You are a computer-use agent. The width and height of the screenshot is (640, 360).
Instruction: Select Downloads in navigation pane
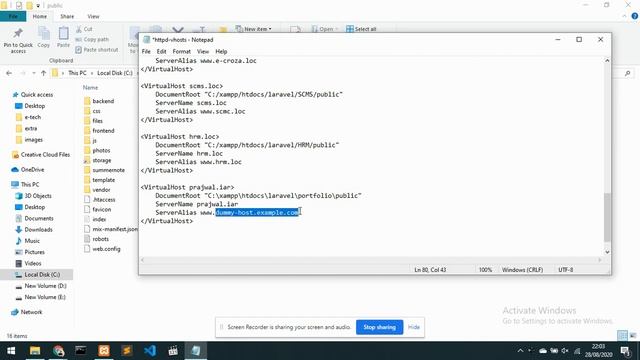tap(34, 229)
